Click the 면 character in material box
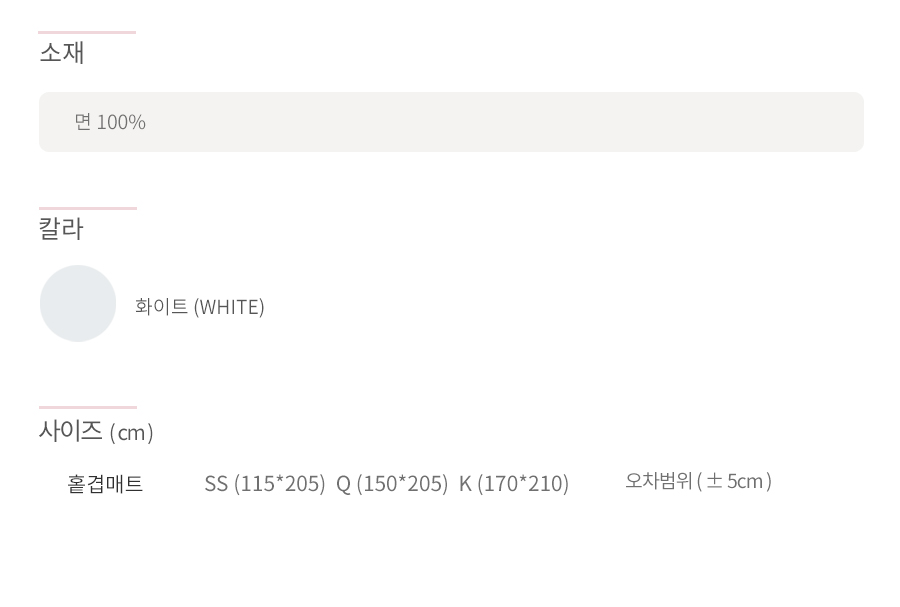 83,122
